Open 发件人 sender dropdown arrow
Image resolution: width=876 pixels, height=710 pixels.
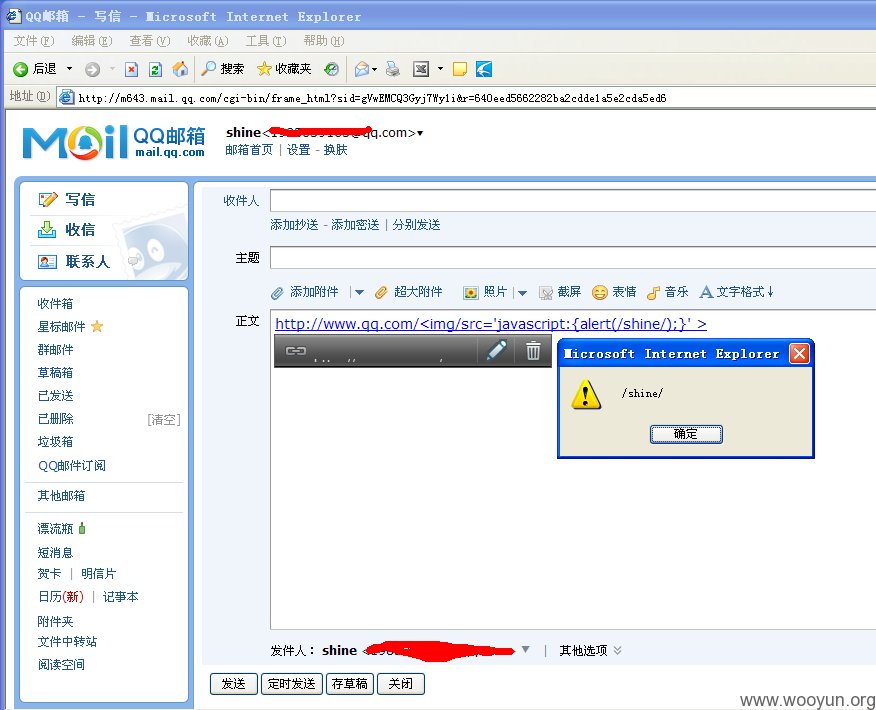525,650
